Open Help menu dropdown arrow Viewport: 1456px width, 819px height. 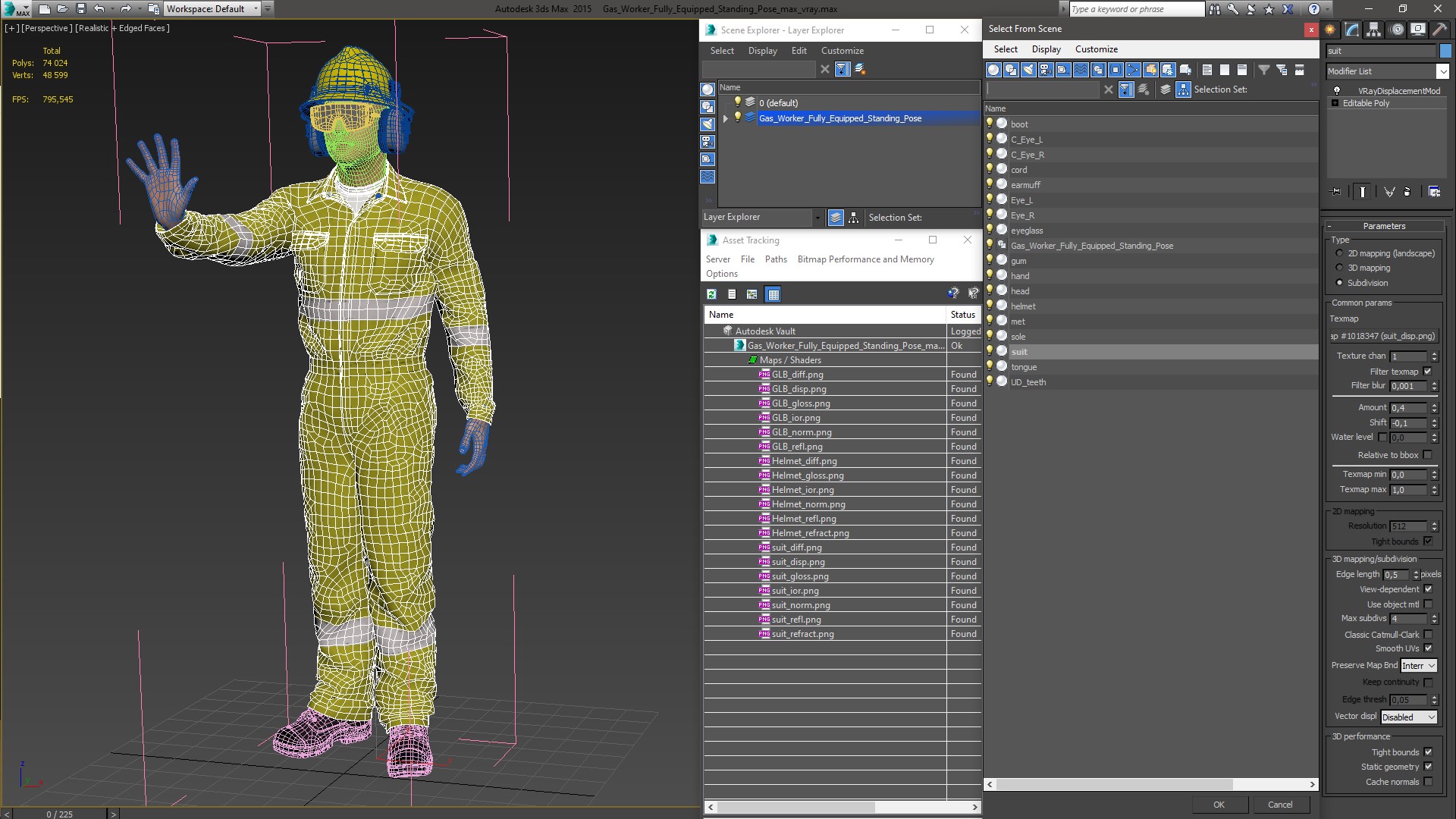[1328, 9]
